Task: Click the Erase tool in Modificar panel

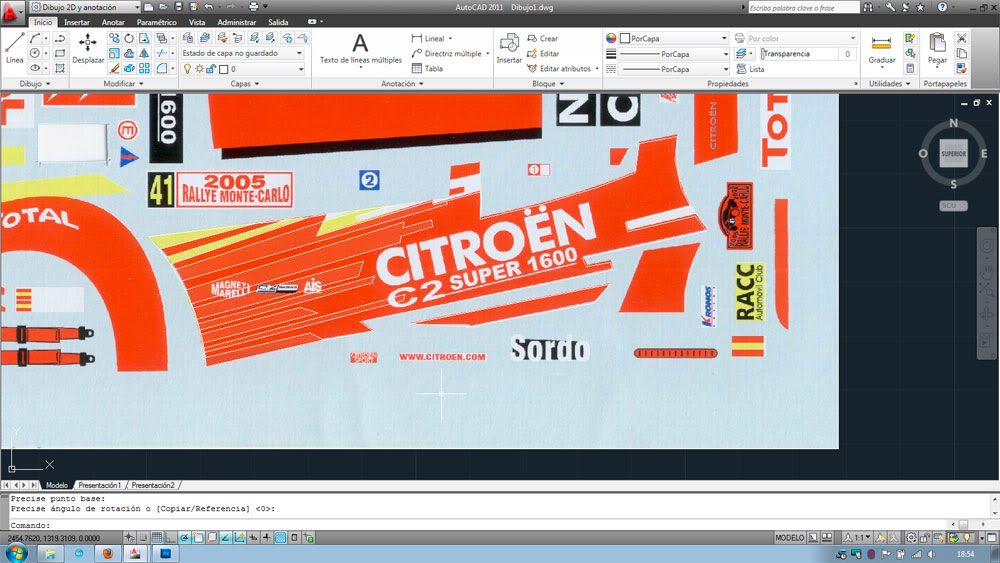Action: coord(114,68)
